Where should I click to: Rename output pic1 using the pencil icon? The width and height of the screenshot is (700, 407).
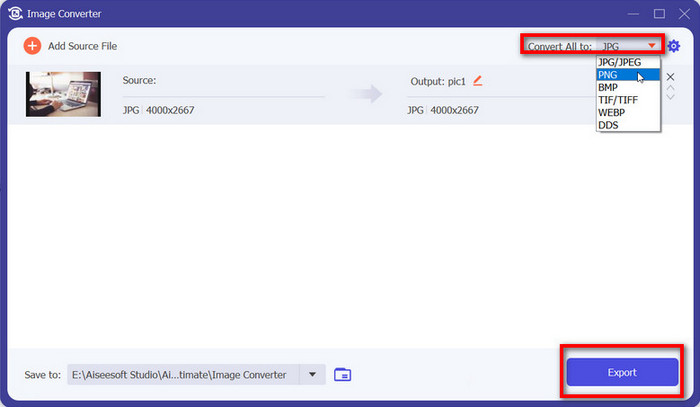pos(477,80)
